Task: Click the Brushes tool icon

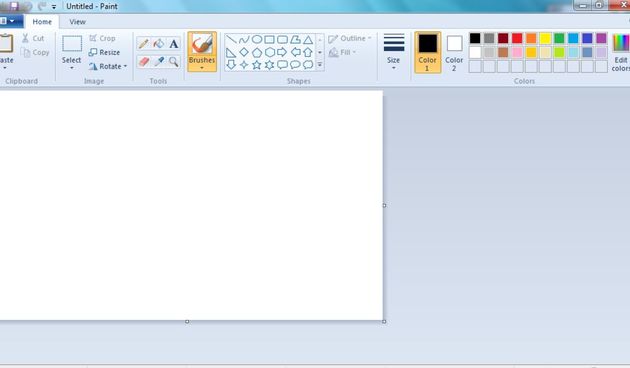Action: point(202,43)
